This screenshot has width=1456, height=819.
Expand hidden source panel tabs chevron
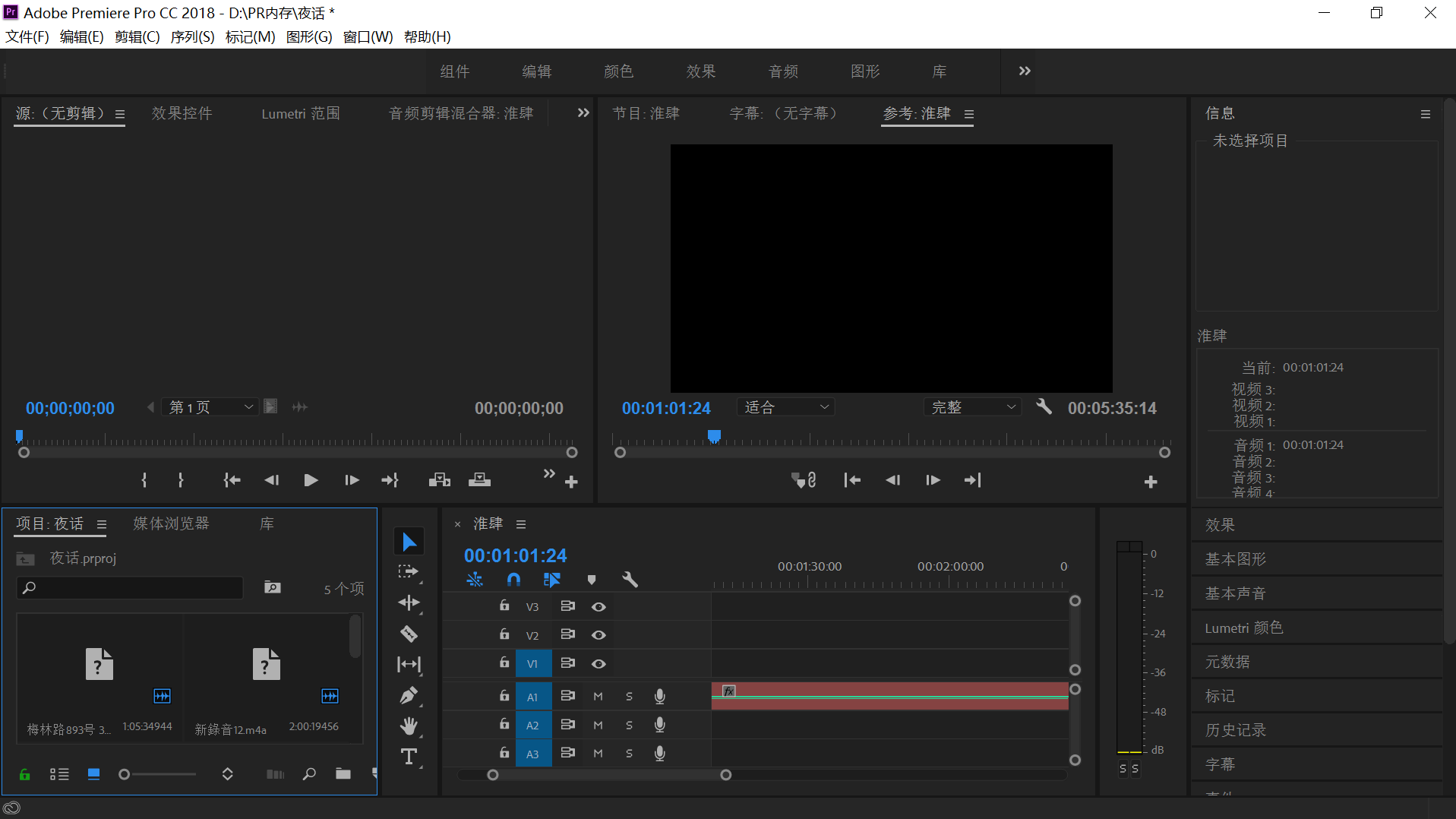pos(583,113)
